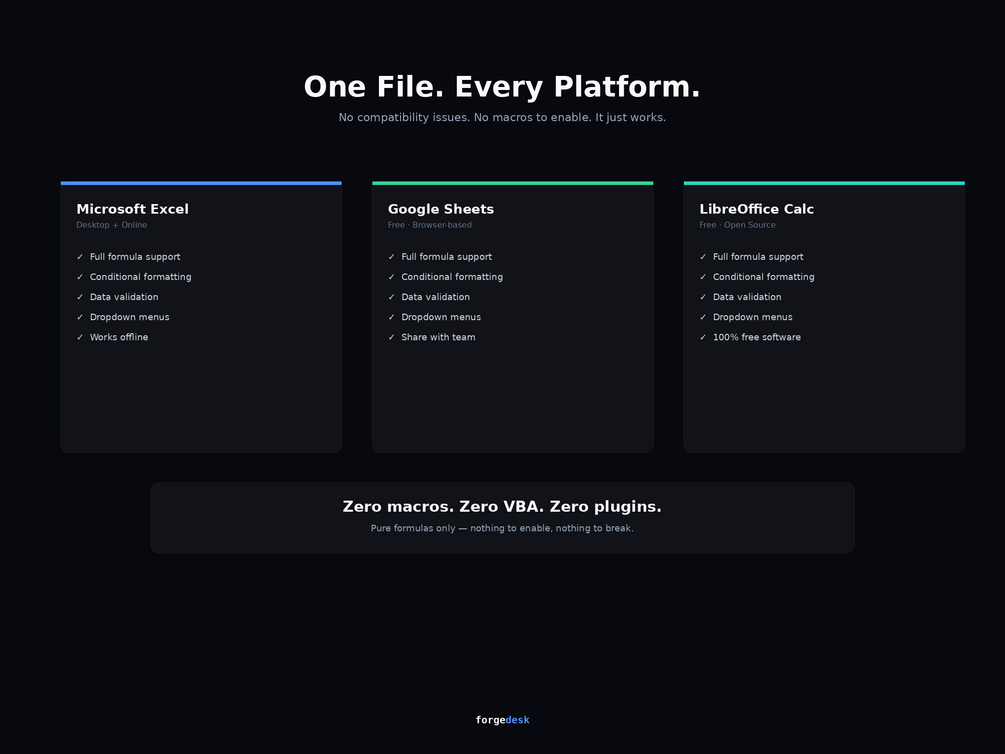Click the "Works offline" feature line
This screenshot has width=1005, height=754.
(119, 337)
